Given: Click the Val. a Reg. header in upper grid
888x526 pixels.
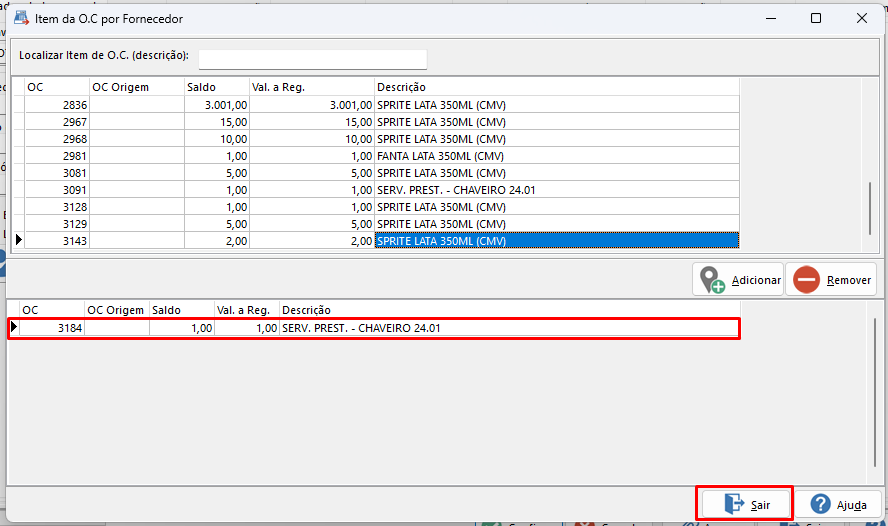Looking at the screenshot, I should tap(312, 87).
